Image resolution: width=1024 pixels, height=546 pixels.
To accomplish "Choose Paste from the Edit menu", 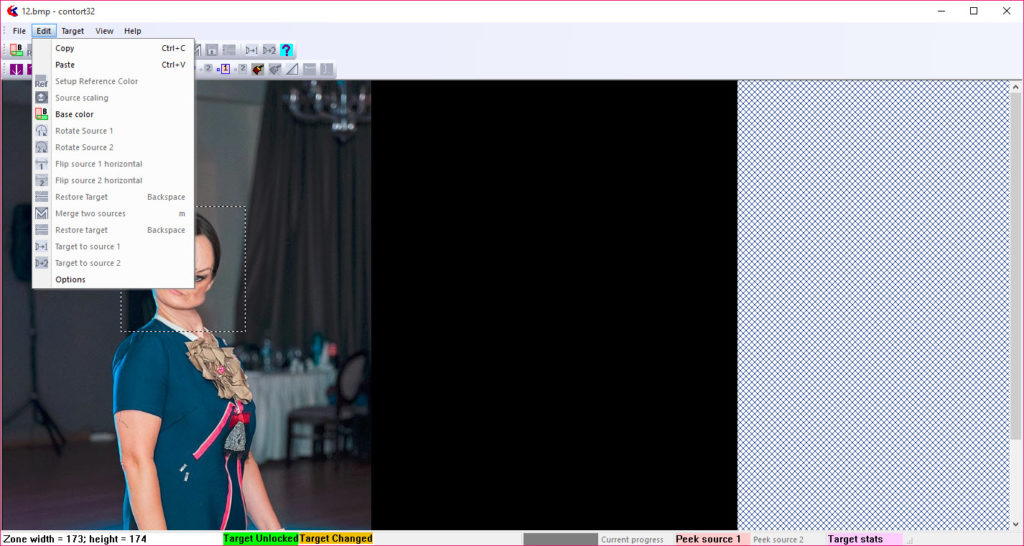I will (65, 65).
